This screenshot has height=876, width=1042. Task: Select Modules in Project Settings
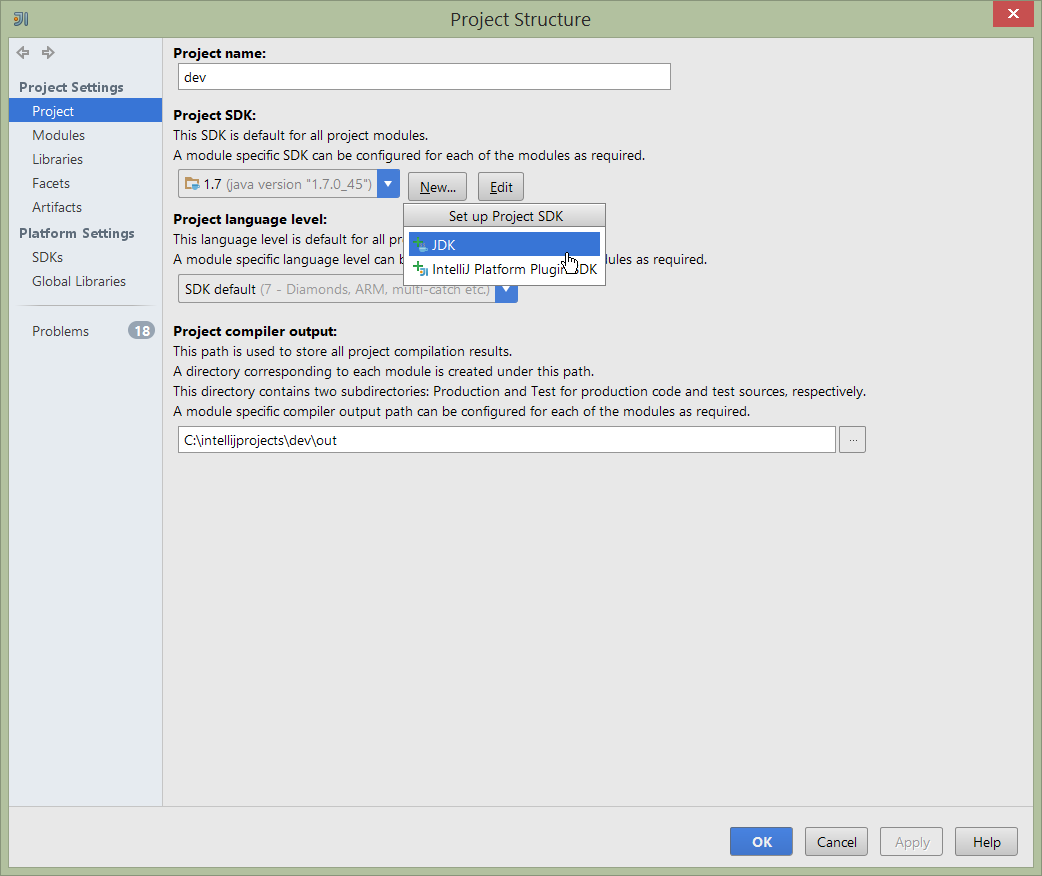point(58,135)
